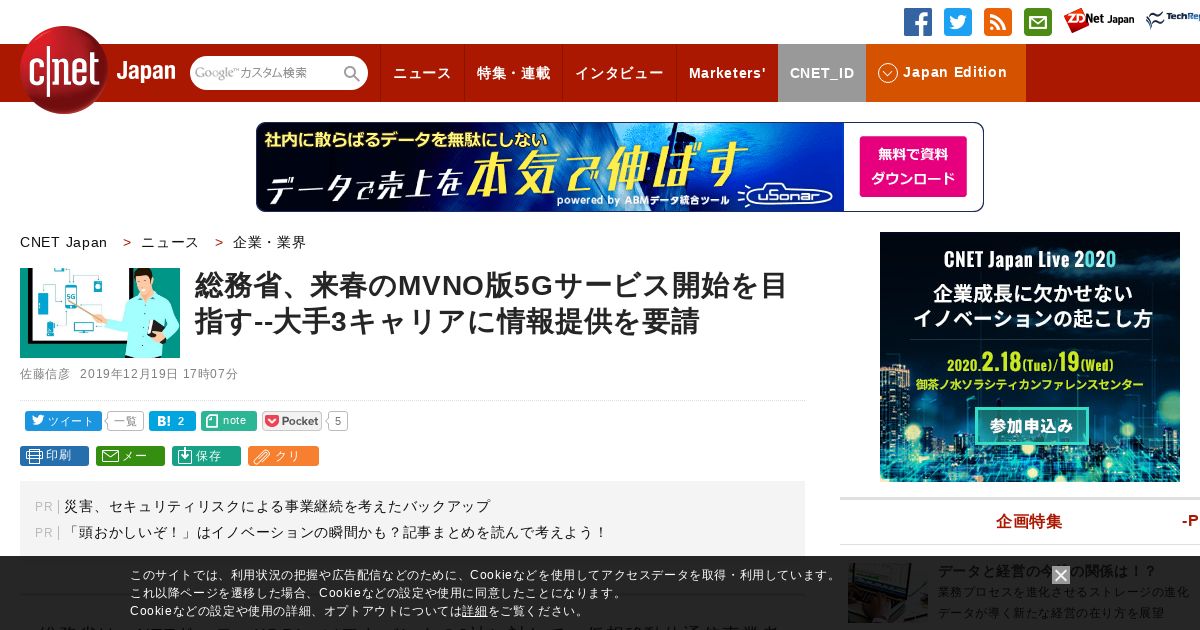Email the article with メー button
The height and width of the screenshot is (630, 1200).
coord(130,456)
